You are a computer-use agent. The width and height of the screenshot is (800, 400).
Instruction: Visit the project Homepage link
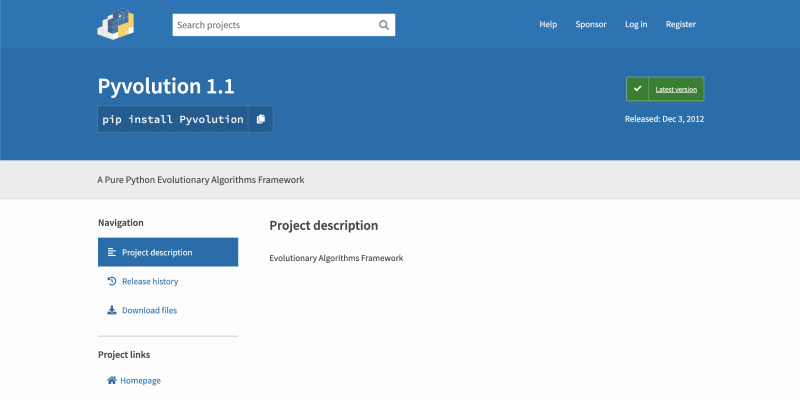tap(140, 381)
